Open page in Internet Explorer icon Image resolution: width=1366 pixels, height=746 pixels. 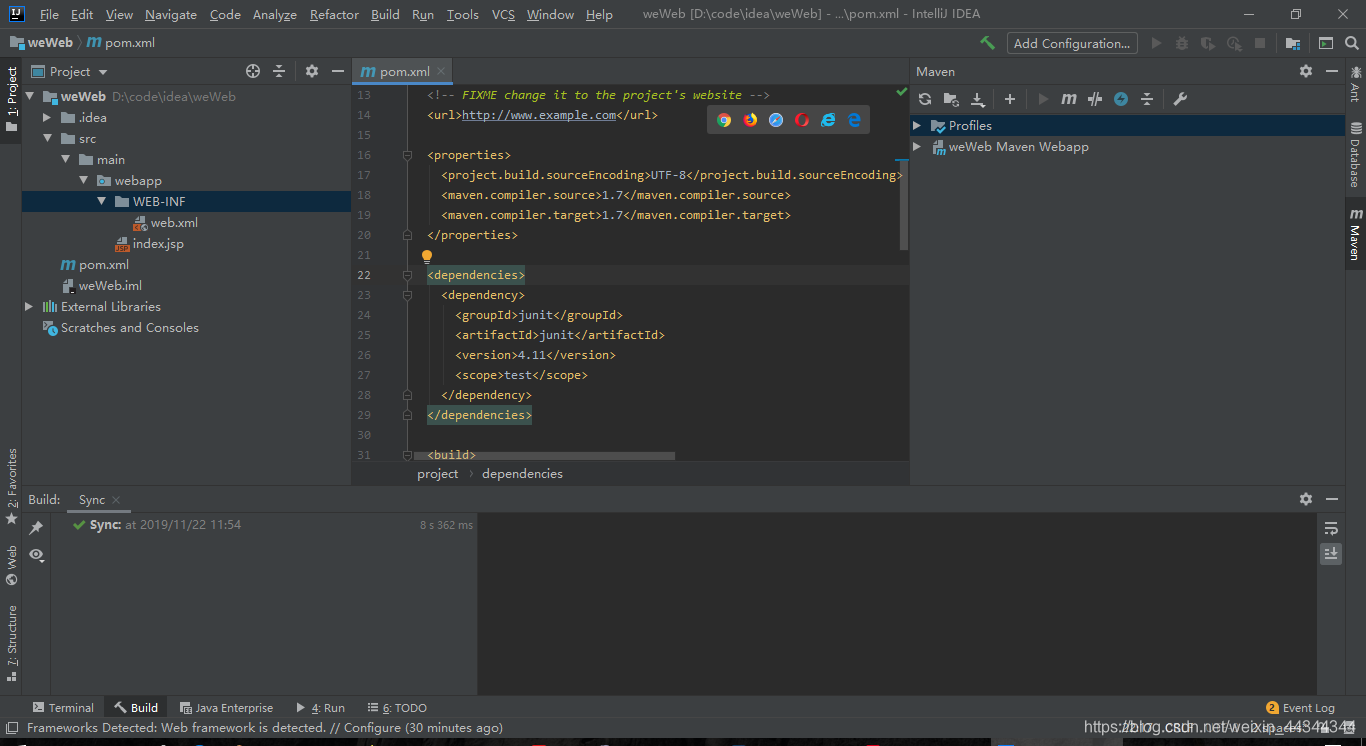(828, 120)
